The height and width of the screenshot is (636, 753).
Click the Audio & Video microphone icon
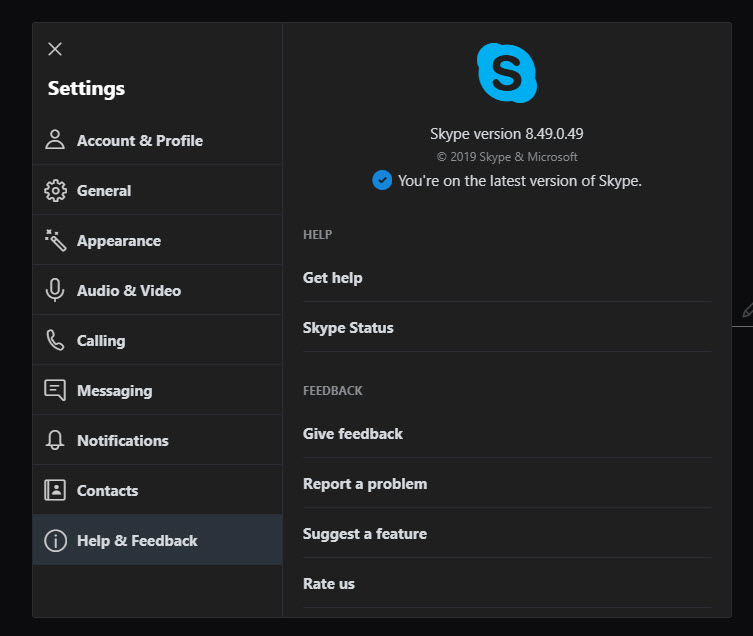point(55,290)
